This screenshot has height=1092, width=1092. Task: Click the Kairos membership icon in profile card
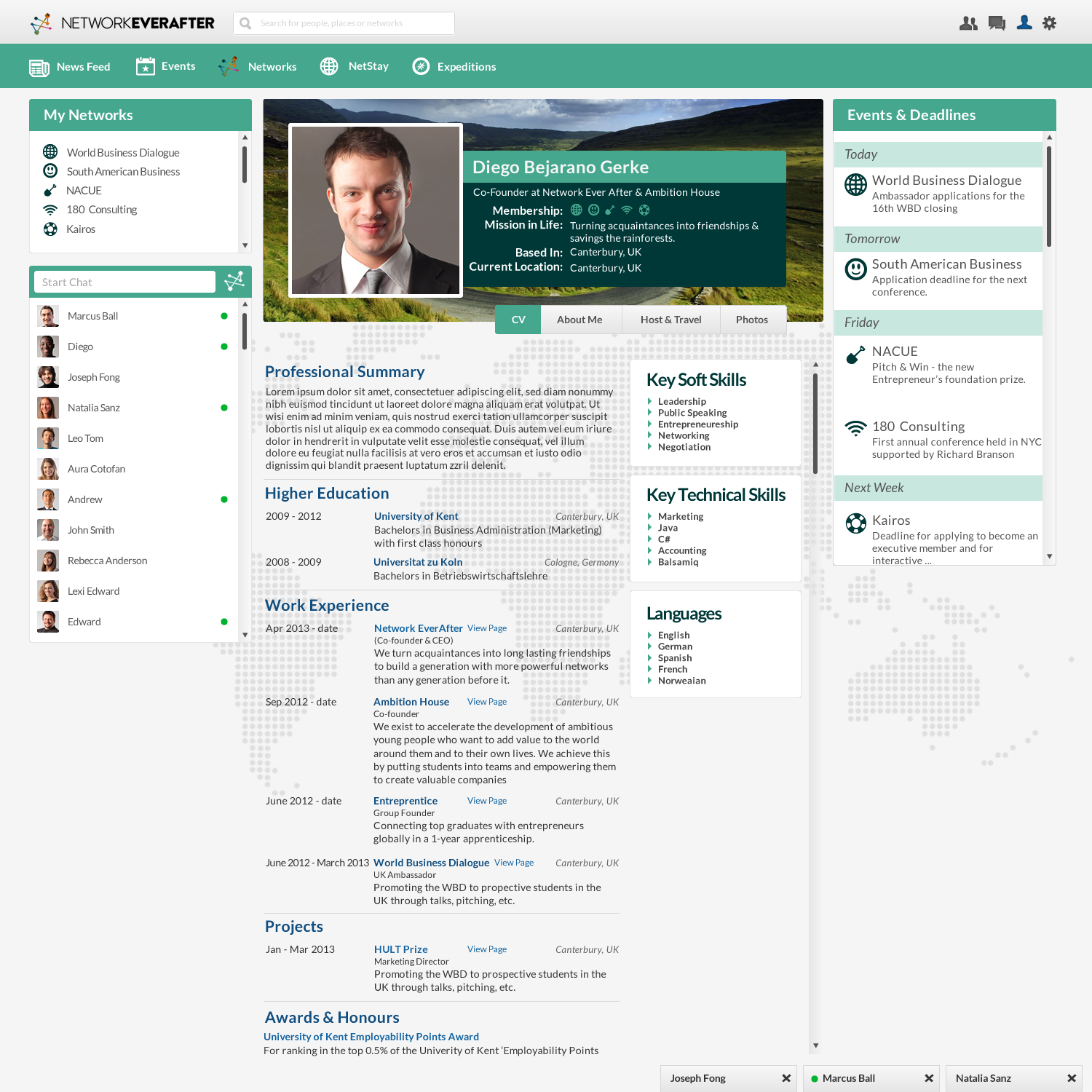coord(644,210)
